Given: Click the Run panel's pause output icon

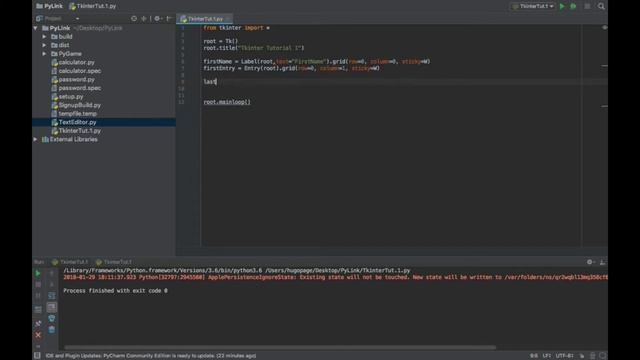Looking at the screenshot, I should point(38,296).
